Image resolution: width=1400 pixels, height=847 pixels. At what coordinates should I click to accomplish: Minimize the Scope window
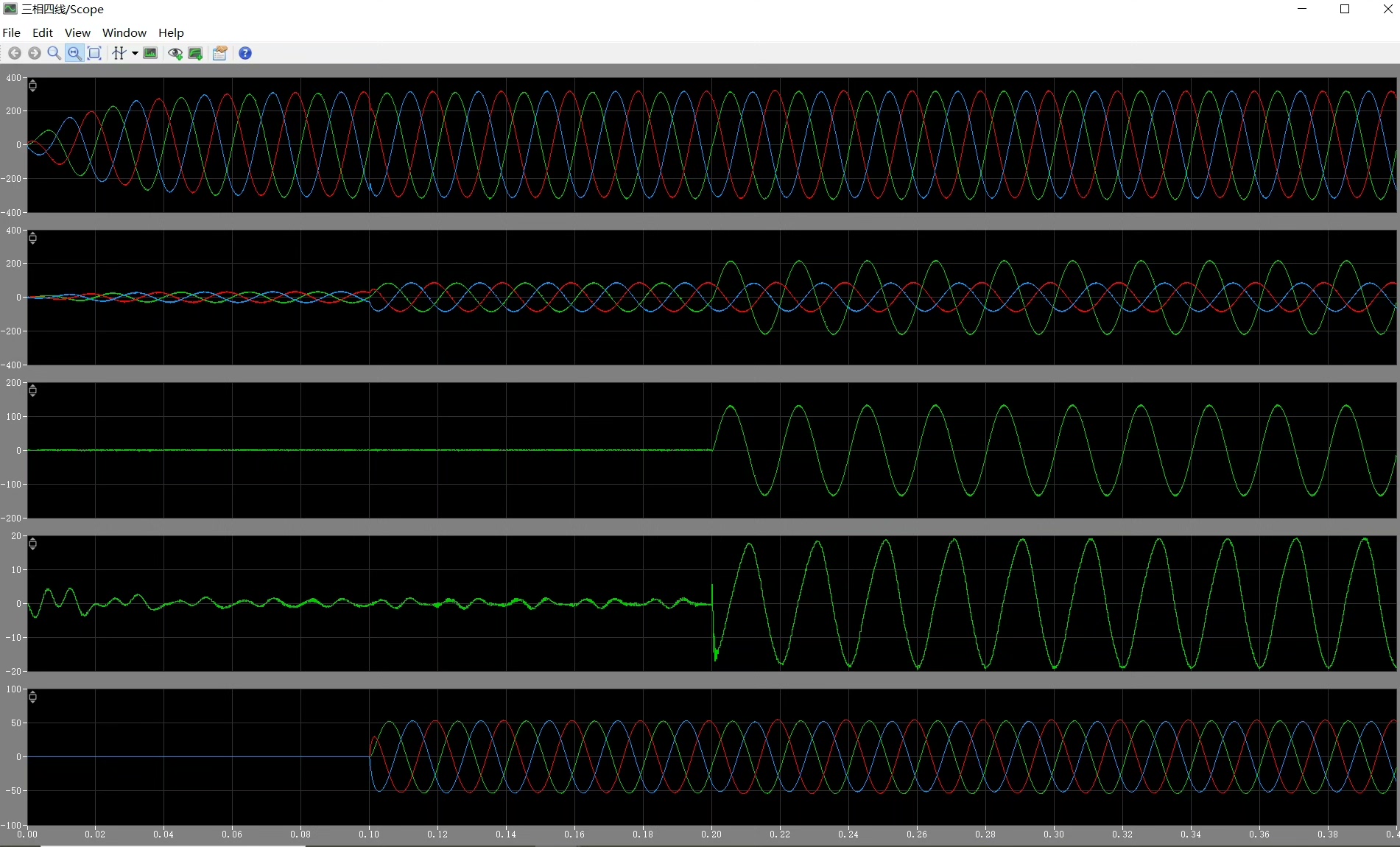pyautogui.click(x=1302, y=9)
